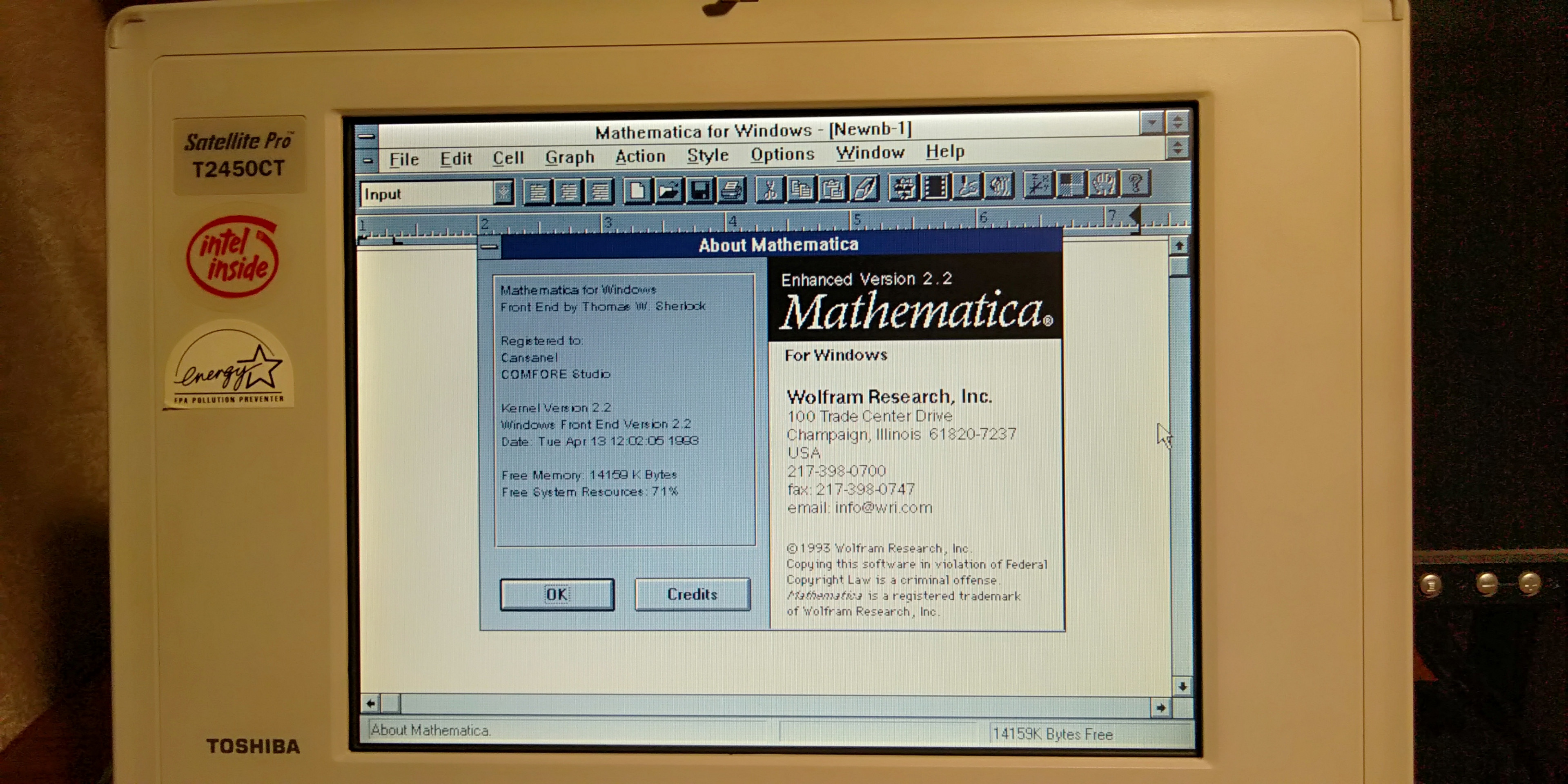Click the 'email: info@wri.com' text
1568x784 pixels.
860,508
